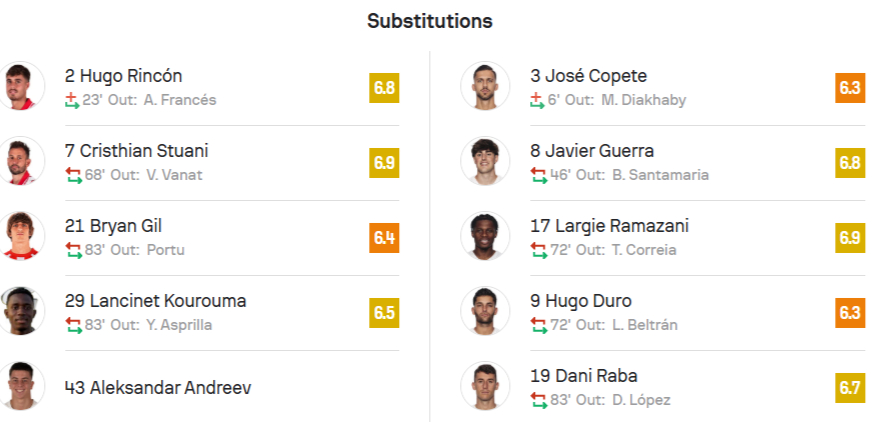The width and height of the screenshot is (876, 422).
Task: Click Hugo Rincón's 6.8 rating badge
Action: point(384,87)
